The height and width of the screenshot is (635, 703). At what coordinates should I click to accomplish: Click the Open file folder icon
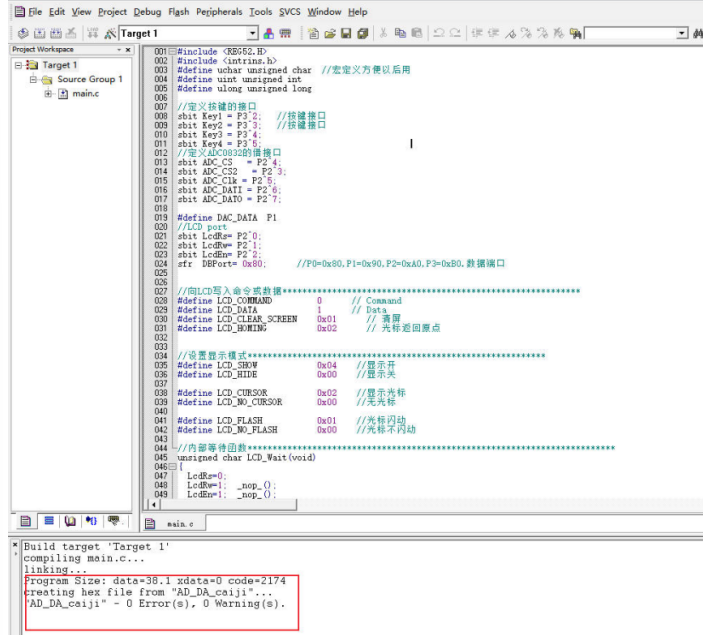click(330, 33)
